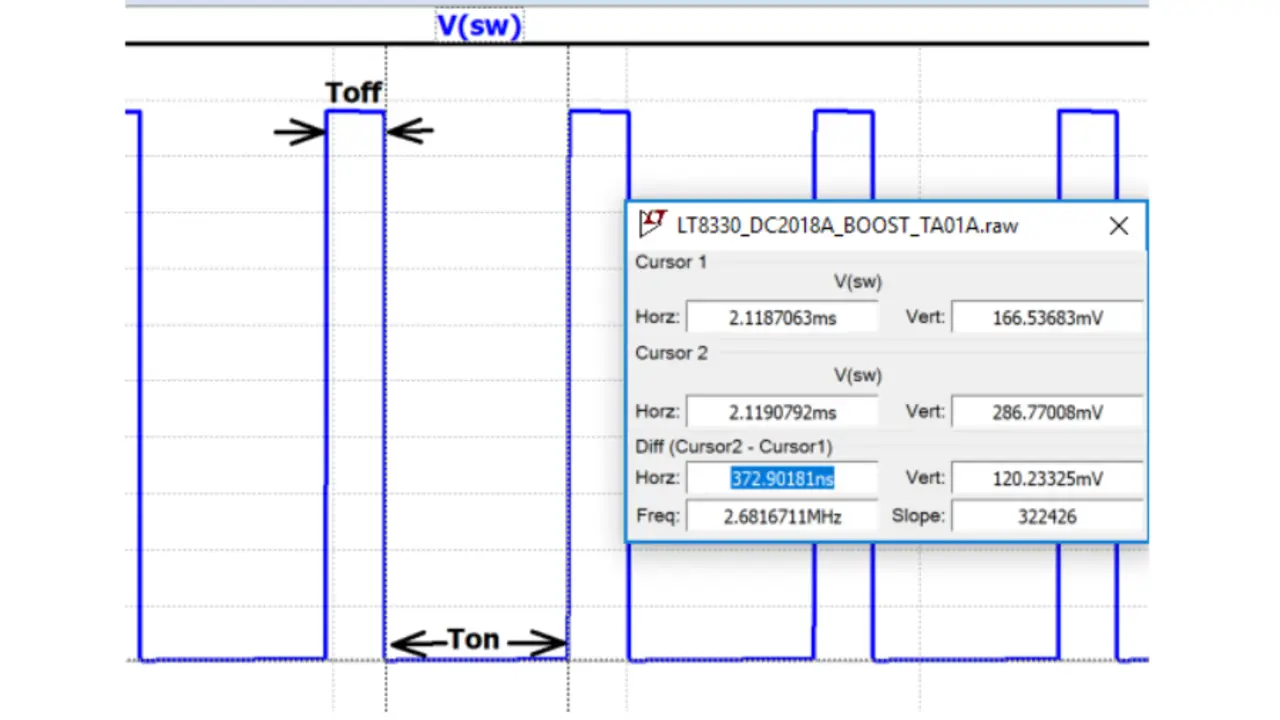Click the Slope value field

(1047, 516)
